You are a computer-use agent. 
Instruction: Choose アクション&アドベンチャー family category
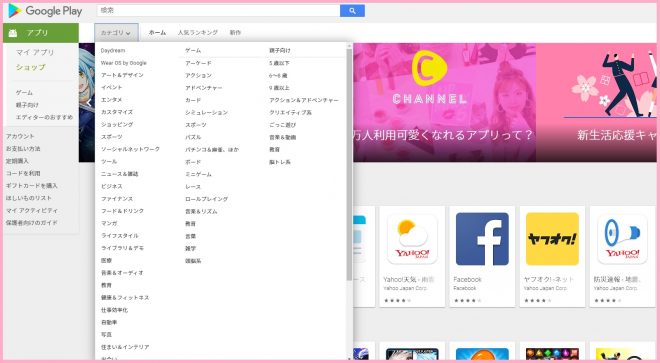(x=303, y=100)
